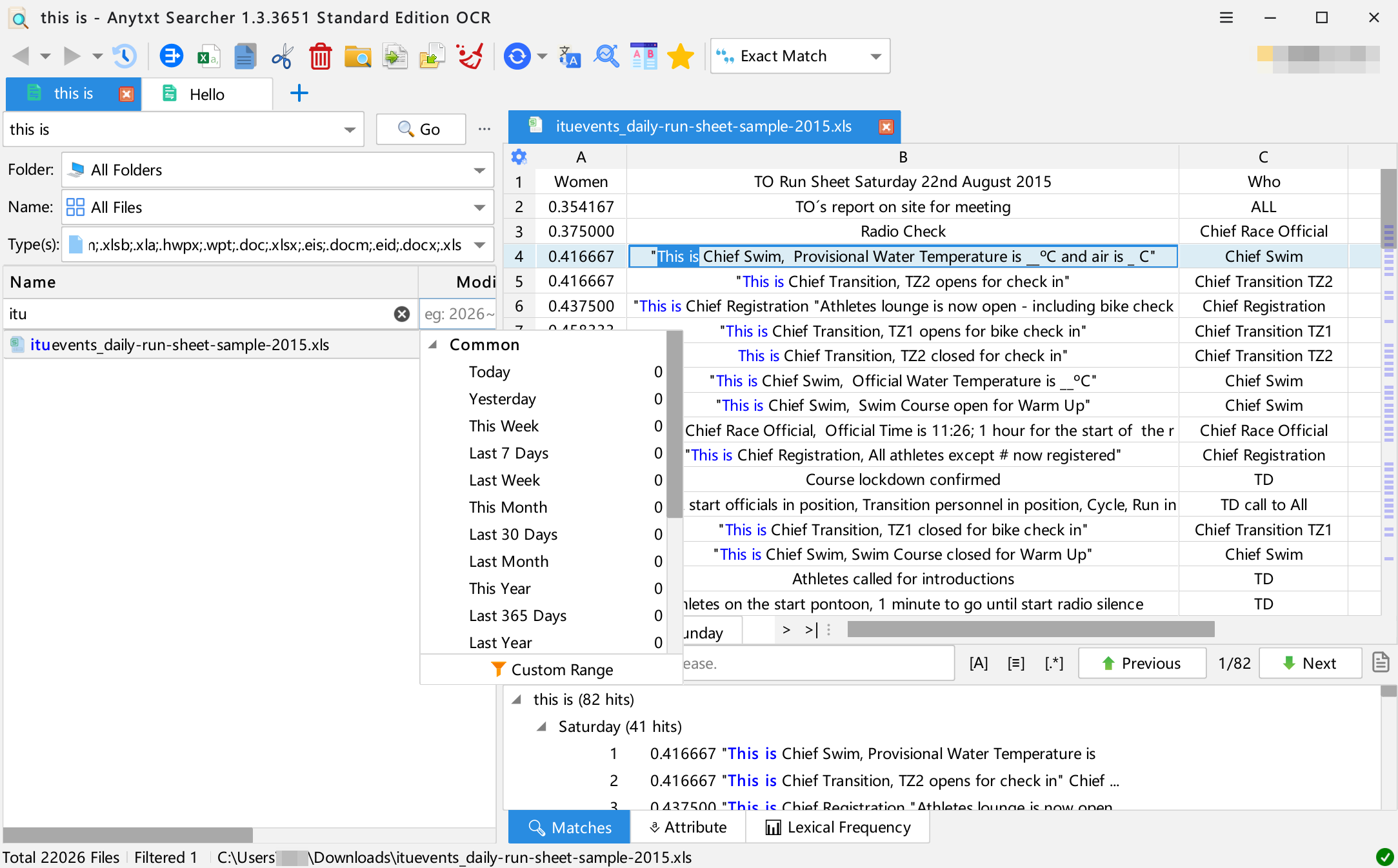Click the Excel export icon
Image resolution: width=1398 pixels, height=868 pixels.
208,56
